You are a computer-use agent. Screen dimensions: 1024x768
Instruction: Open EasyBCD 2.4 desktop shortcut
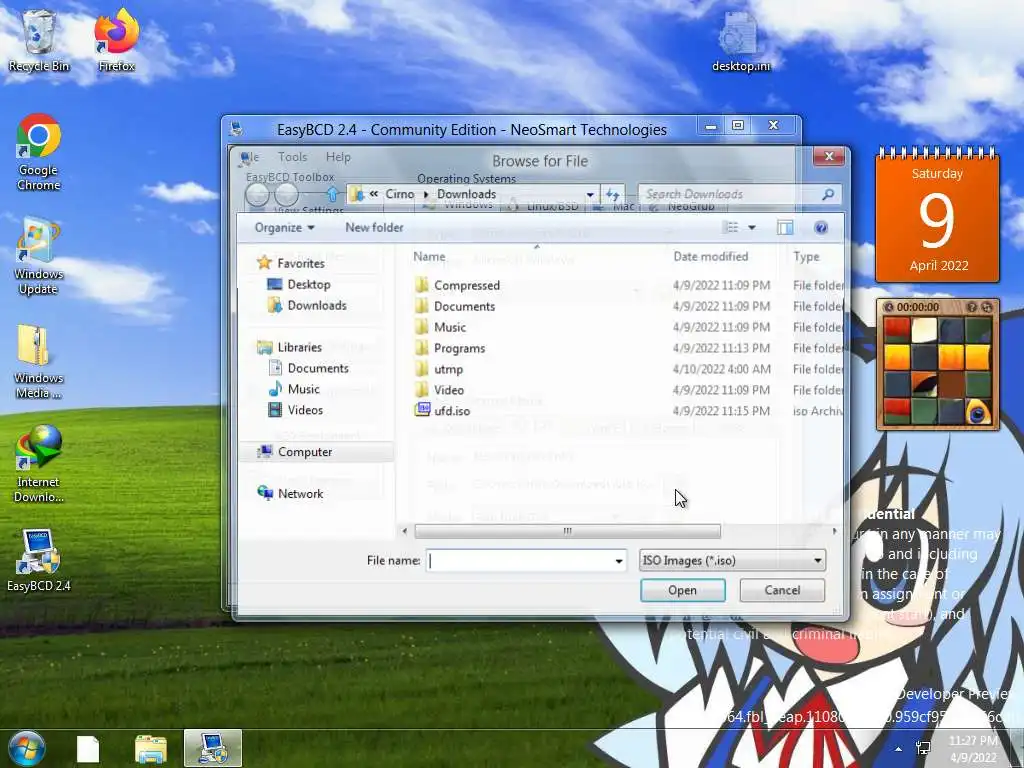pyautogui.click(x=39, y=560)
